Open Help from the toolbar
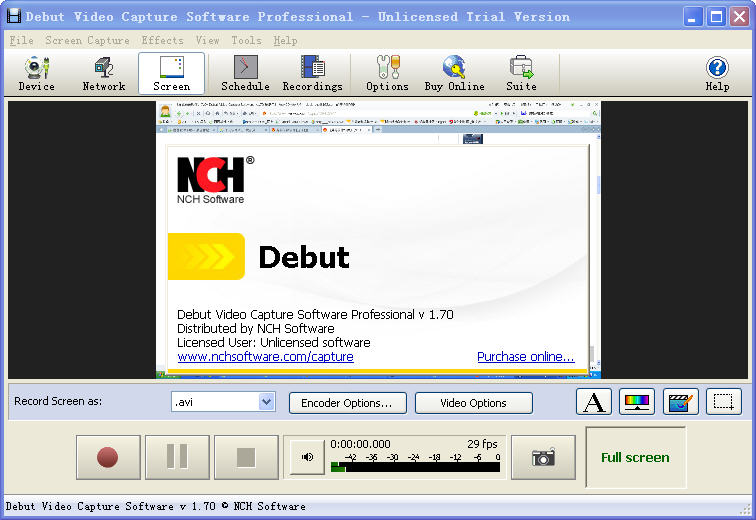Image resolution: width=756 pixels, height=520 pixels. coord(717,73)
